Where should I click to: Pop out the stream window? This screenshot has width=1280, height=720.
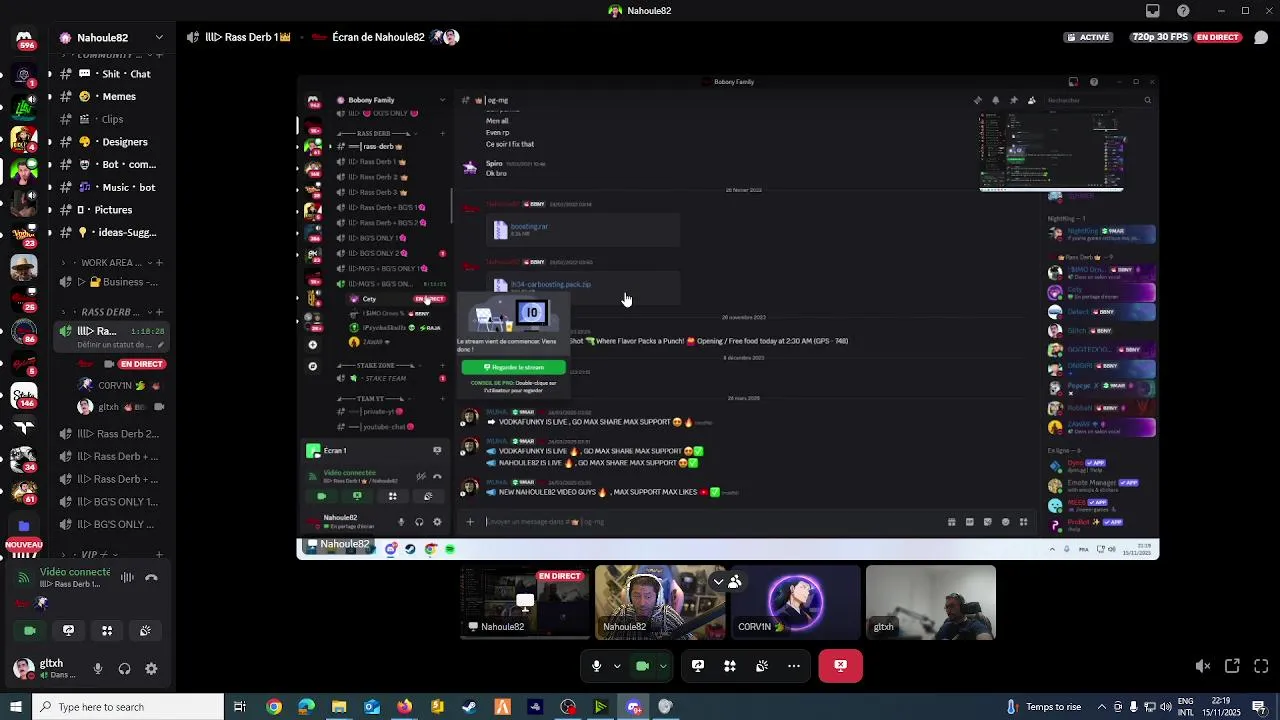[1232, 666]
